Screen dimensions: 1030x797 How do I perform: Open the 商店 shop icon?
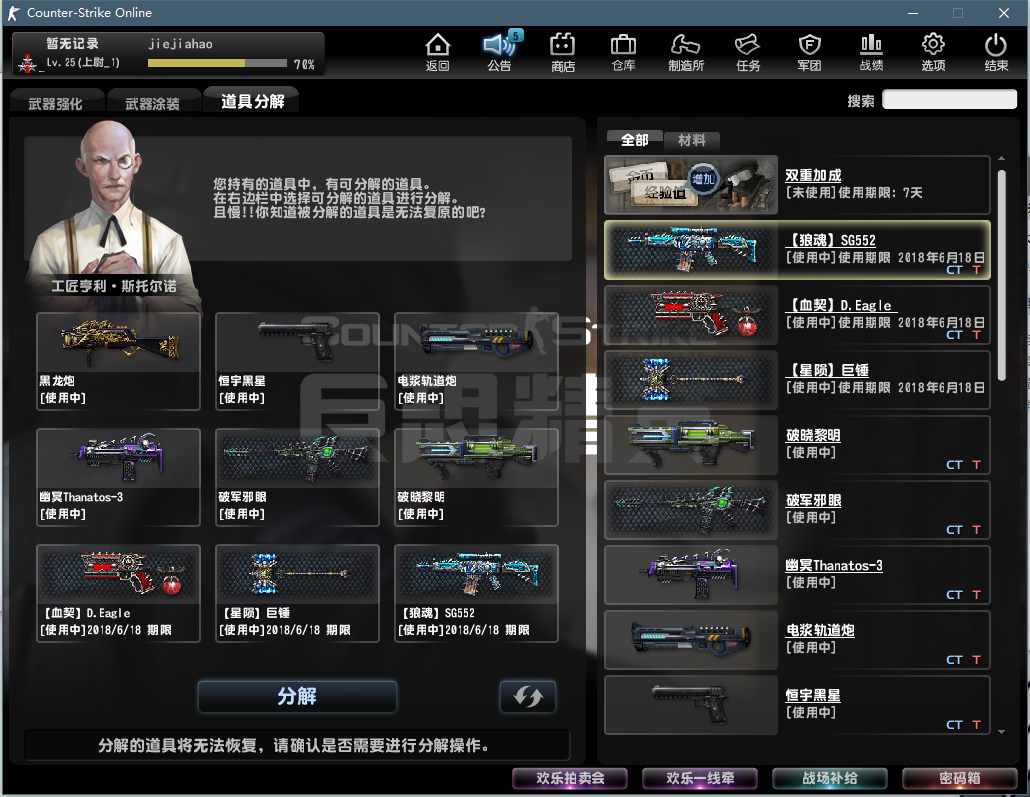point(562,52)
